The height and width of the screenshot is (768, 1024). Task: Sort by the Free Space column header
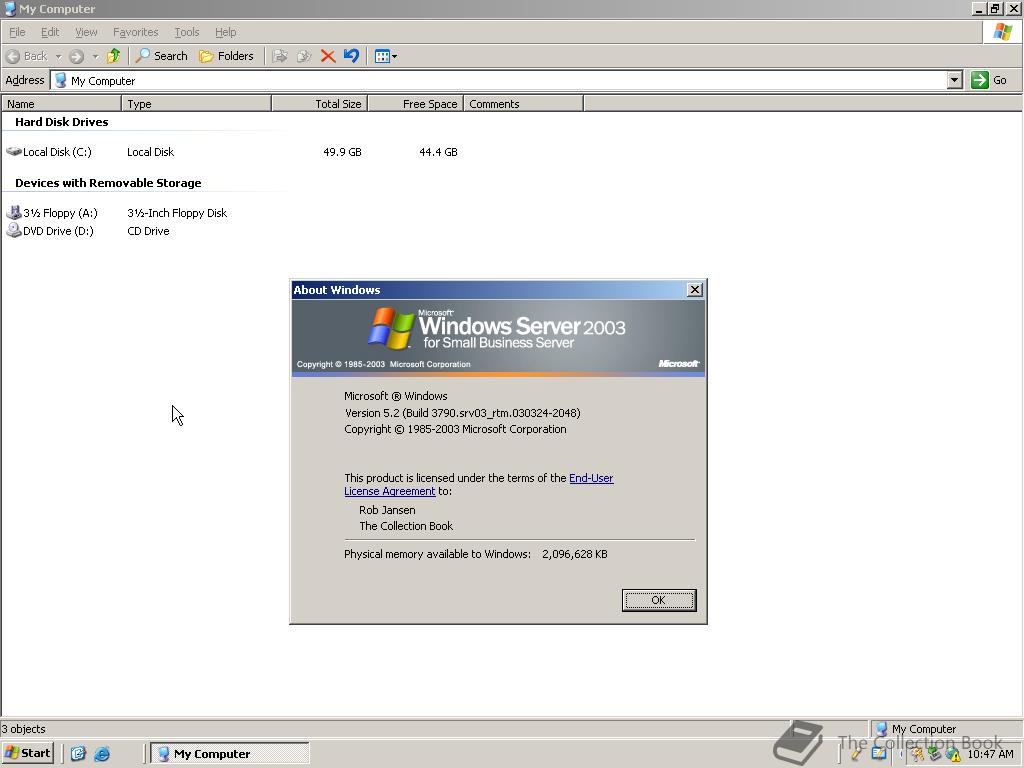[416, 104]
